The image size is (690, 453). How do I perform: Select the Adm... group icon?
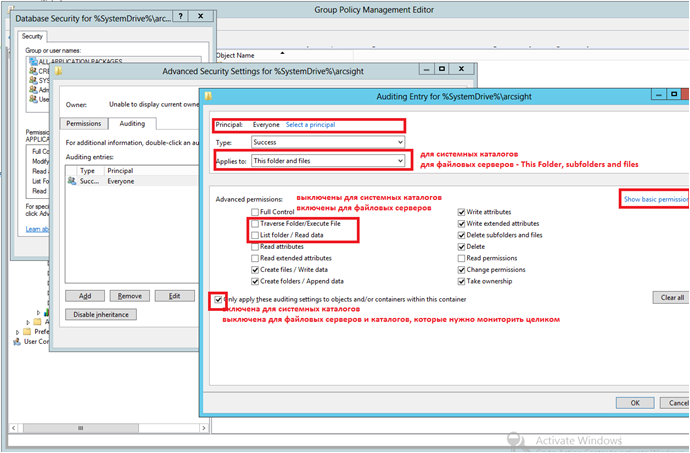click(33, 89)
